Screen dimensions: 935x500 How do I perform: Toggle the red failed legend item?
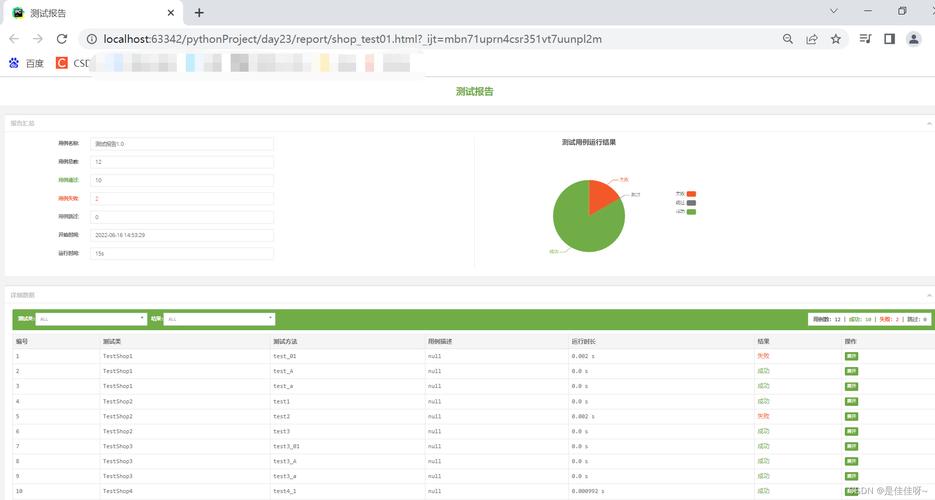(x=686, y=194)
